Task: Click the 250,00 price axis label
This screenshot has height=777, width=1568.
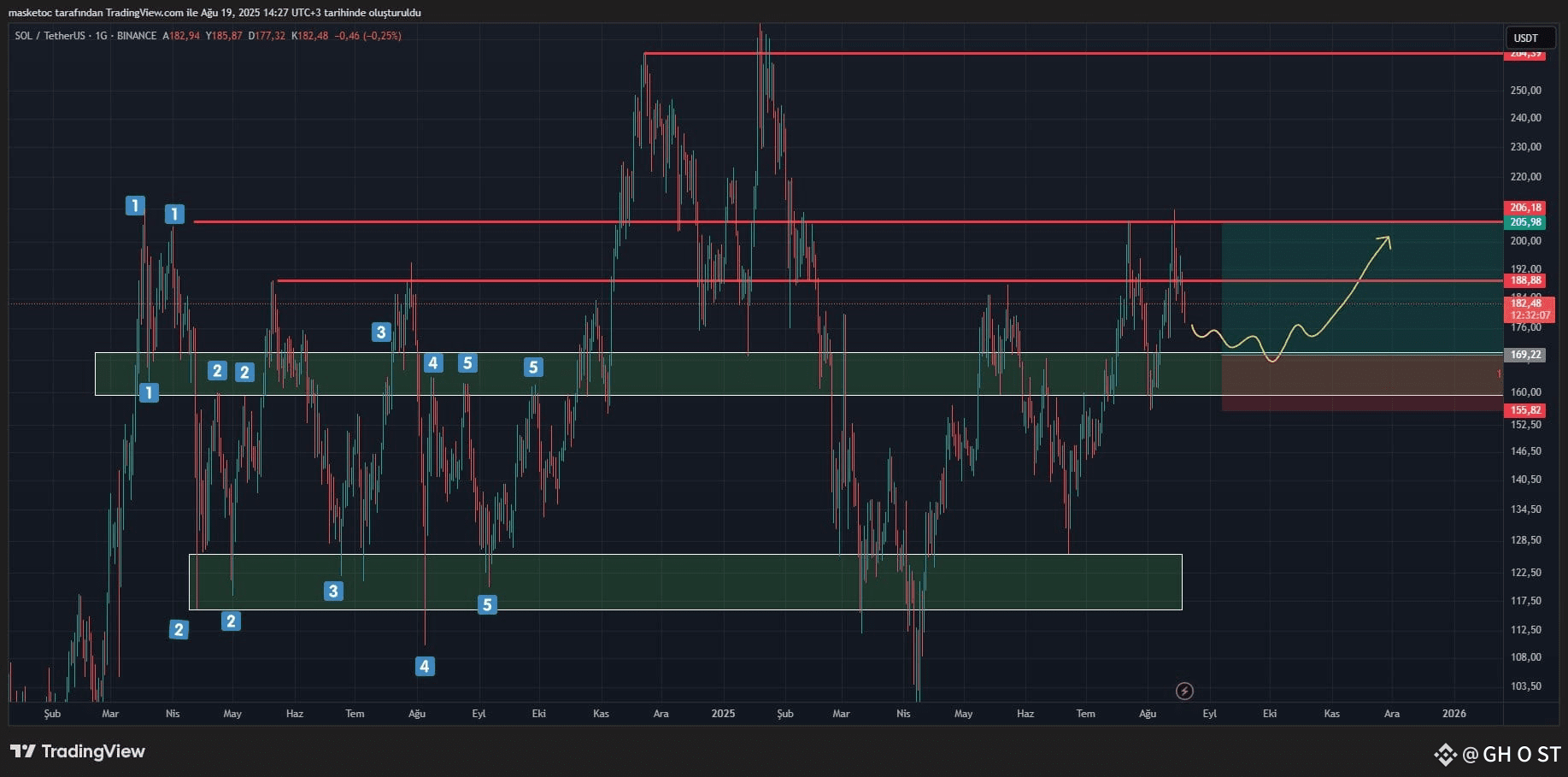Action: (1526, 91)
